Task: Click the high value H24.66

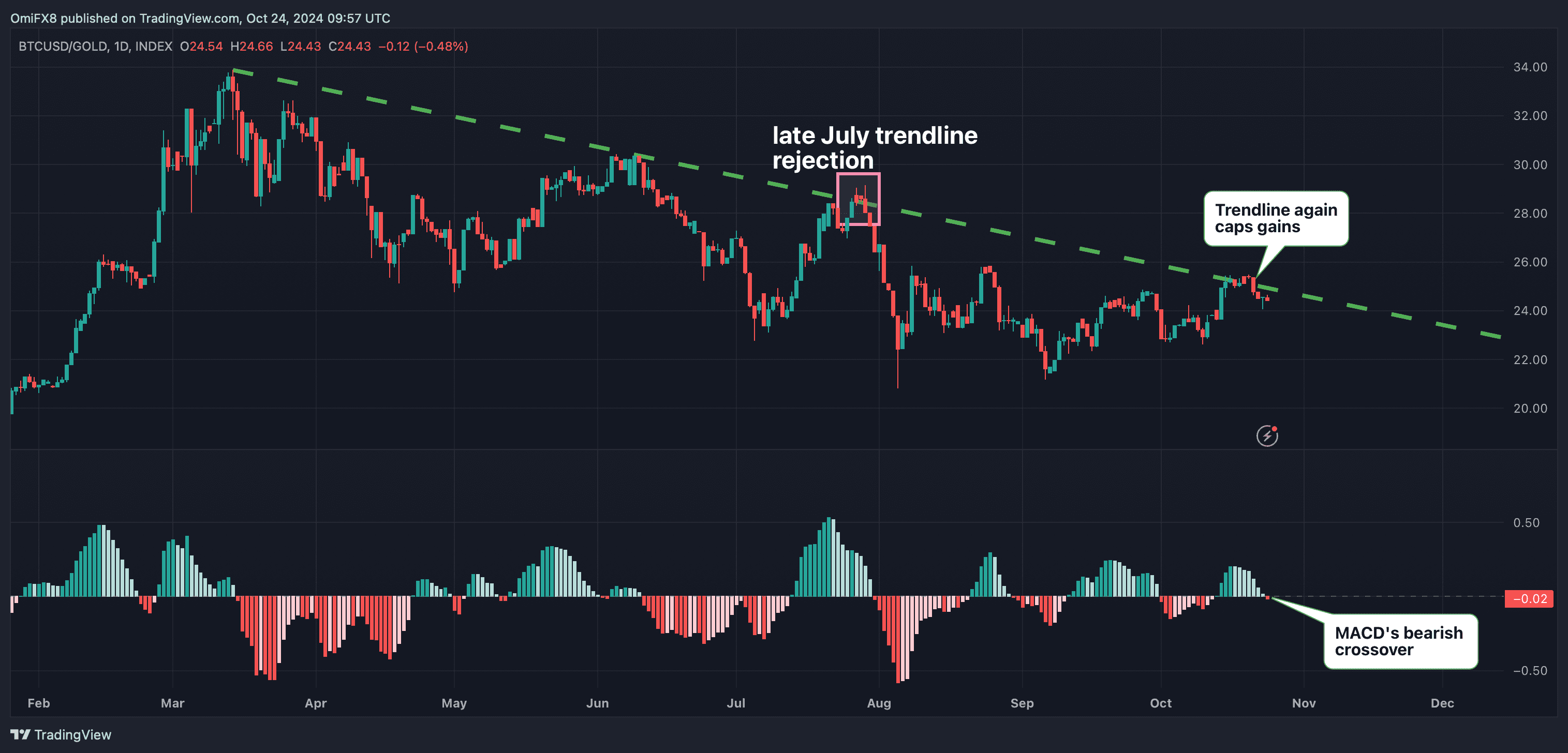Action: tap(252, 46)
